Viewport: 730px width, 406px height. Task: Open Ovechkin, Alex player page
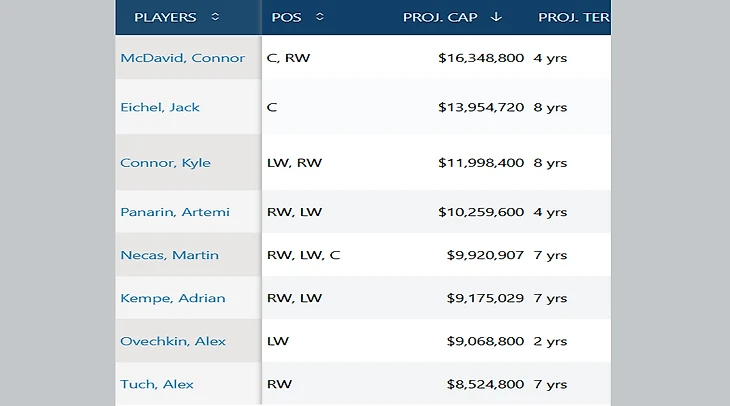pos(173,341)
